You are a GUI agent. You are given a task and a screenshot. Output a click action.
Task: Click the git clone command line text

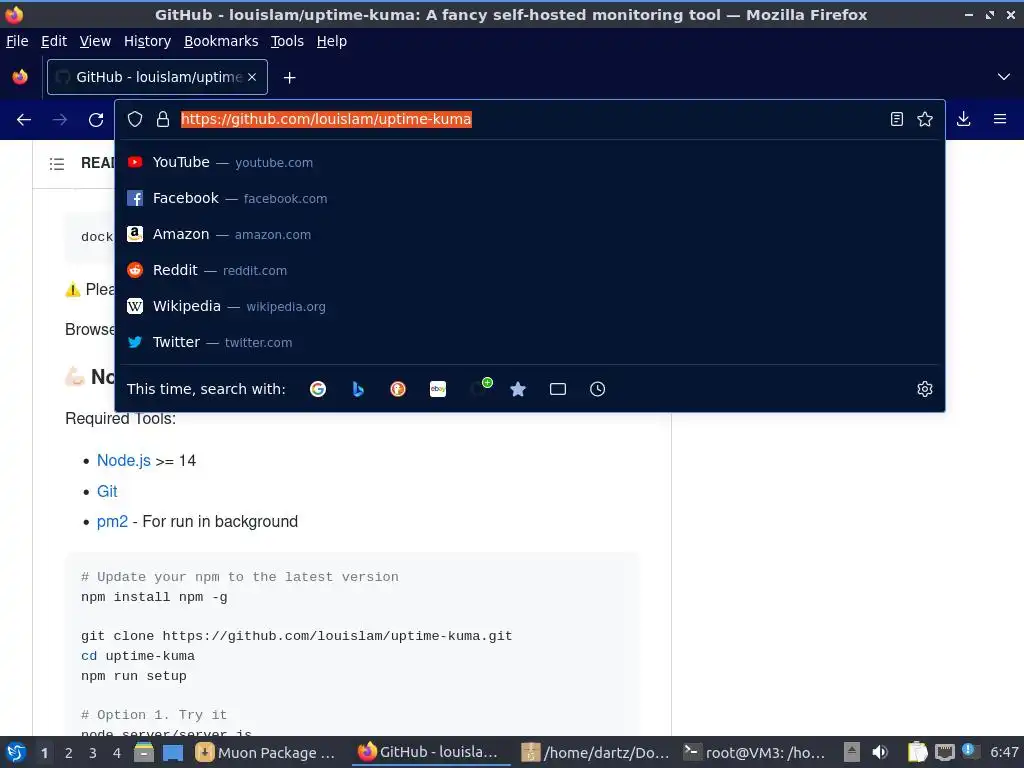(x=296, y=636)
